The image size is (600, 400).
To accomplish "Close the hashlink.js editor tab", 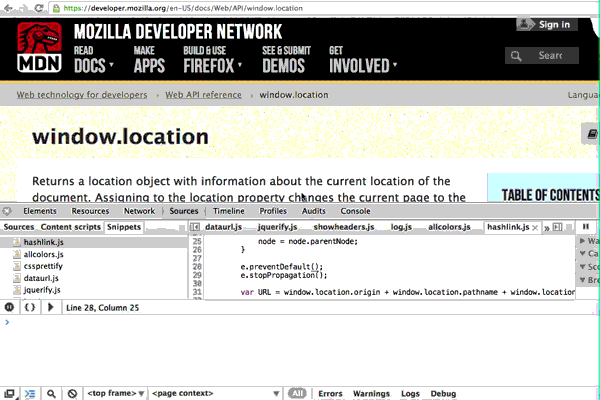I will 535,228.
